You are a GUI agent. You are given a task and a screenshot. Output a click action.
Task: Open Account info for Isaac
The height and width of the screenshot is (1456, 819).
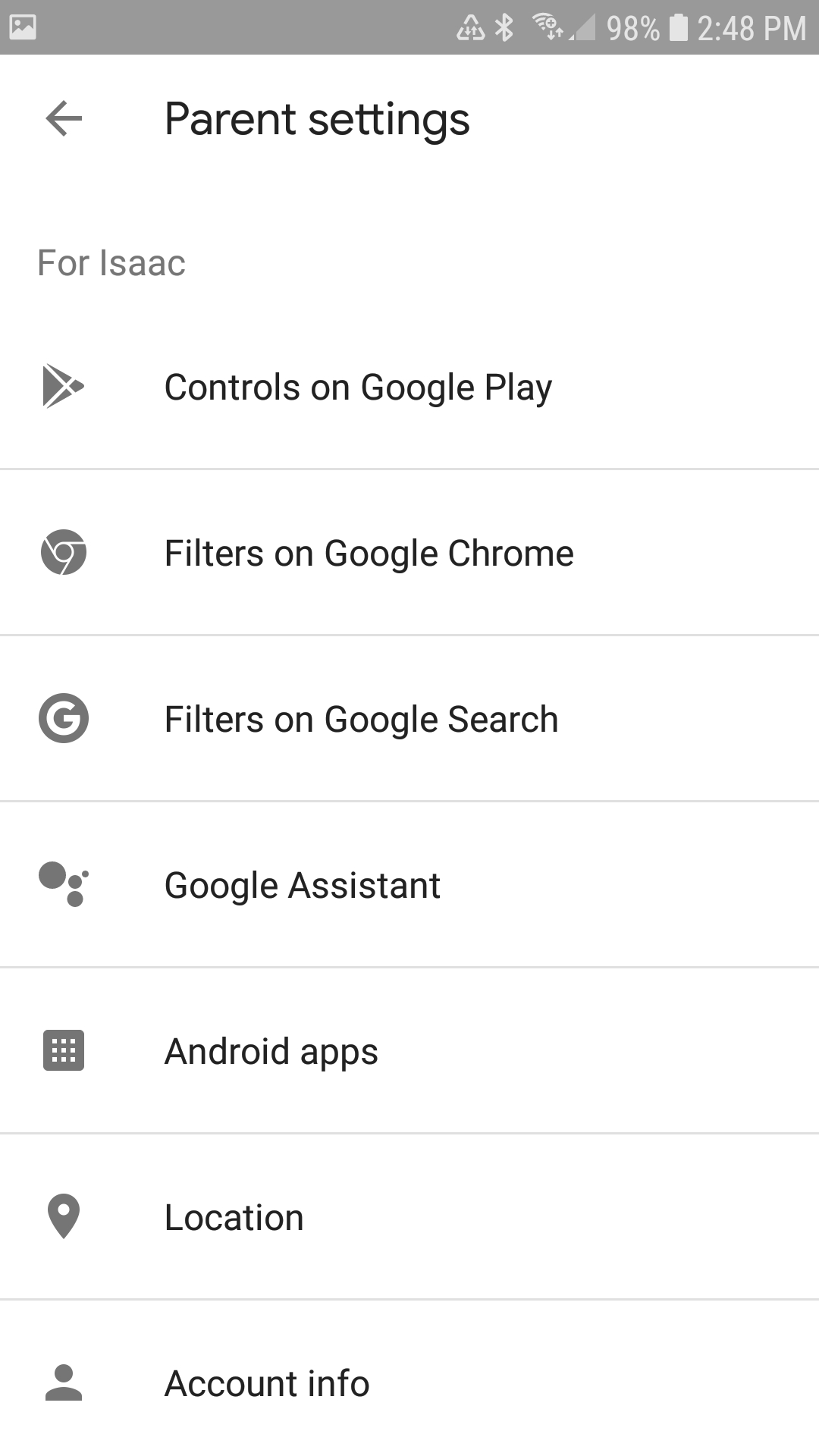267,1384
